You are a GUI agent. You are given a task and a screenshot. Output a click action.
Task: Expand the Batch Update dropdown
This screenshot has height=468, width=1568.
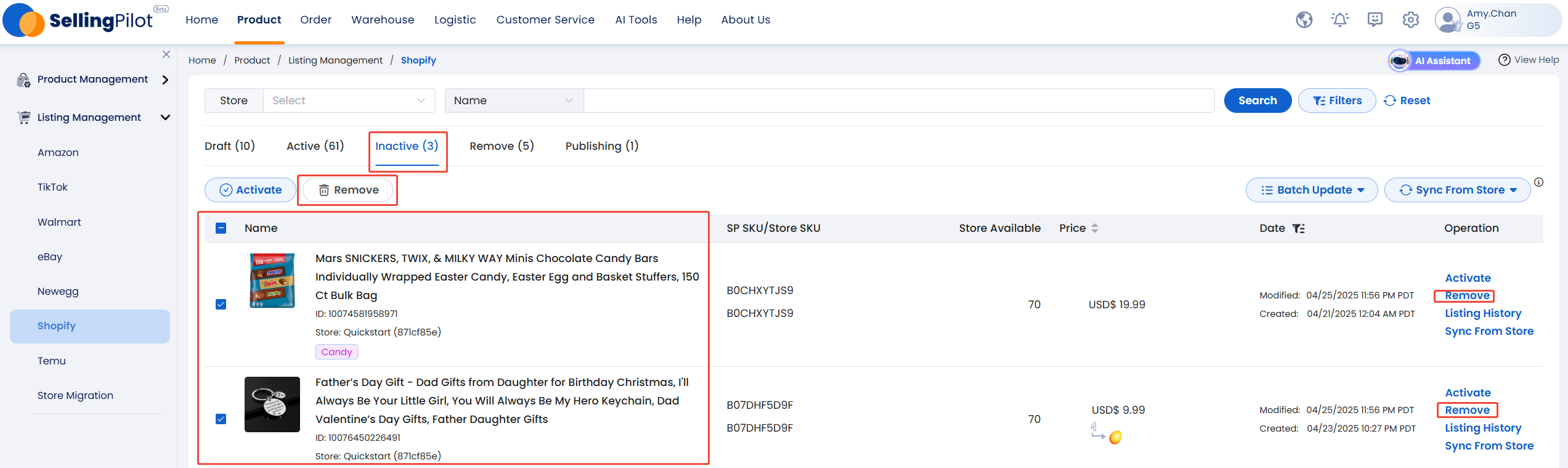1311,190
